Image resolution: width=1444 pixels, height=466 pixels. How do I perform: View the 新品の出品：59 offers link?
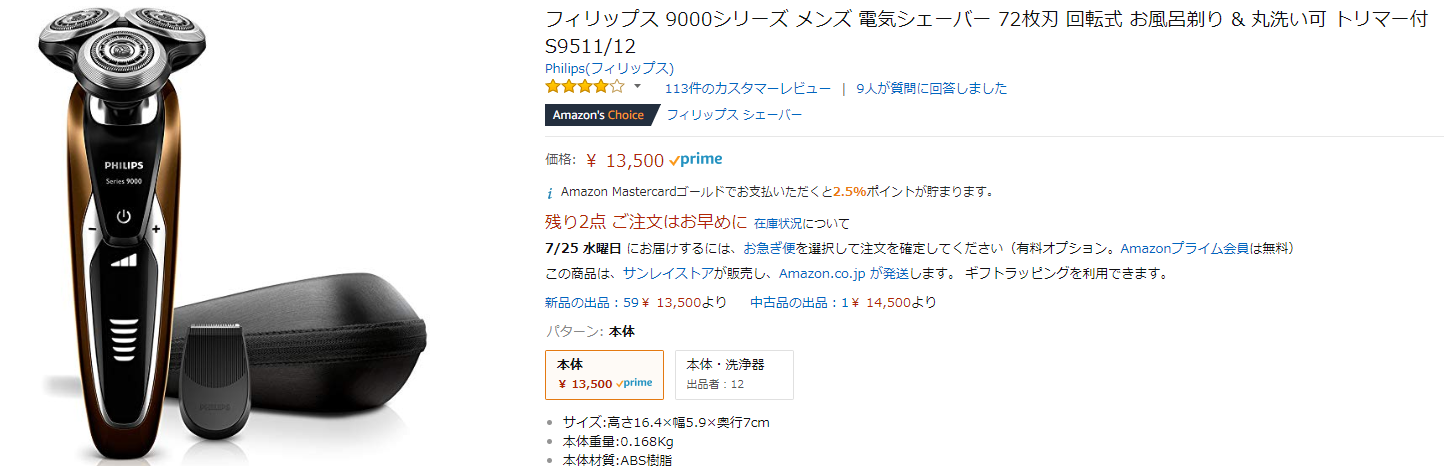point(591,303)
